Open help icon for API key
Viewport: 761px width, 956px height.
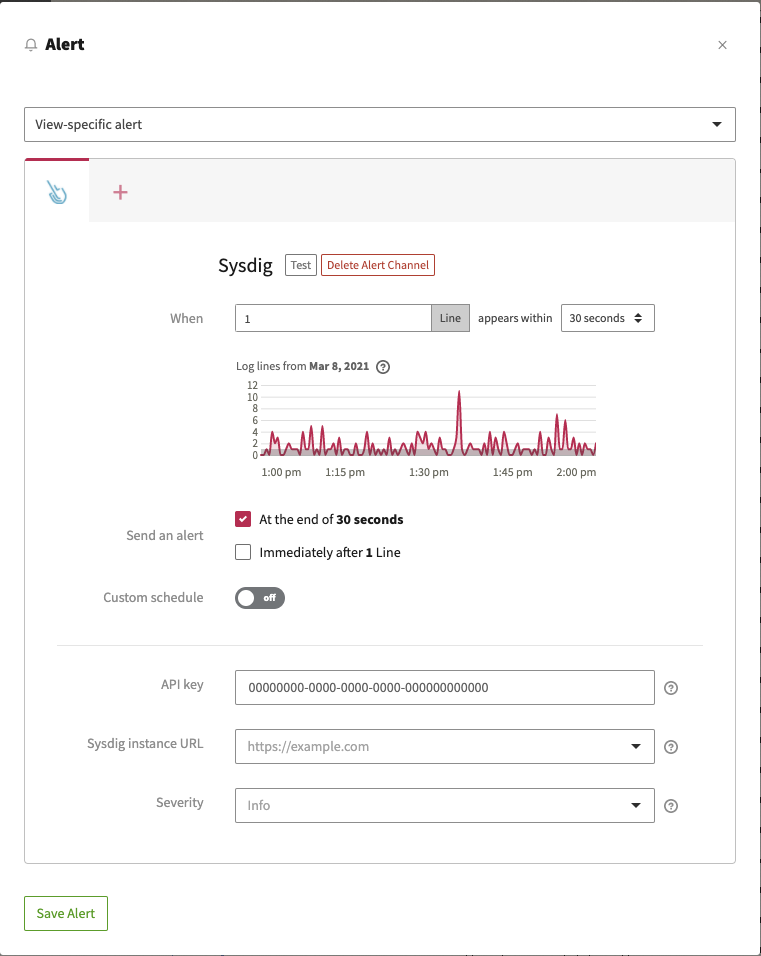(671, 688)
